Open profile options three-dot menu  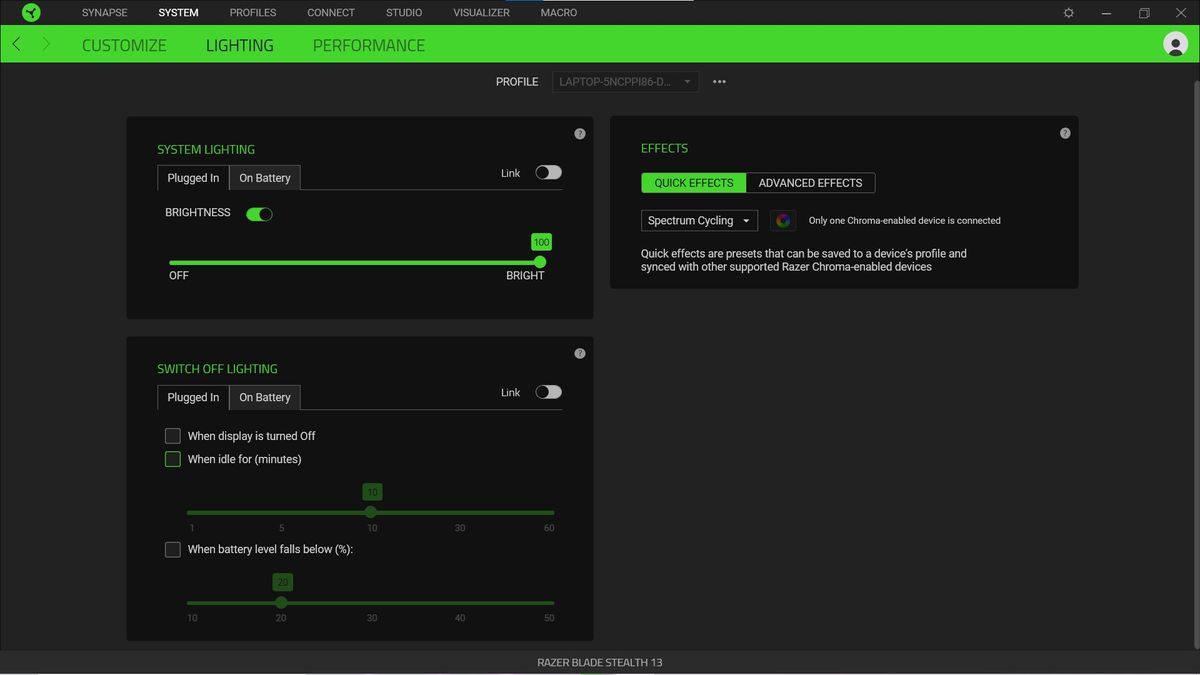(x=719, y=82)
